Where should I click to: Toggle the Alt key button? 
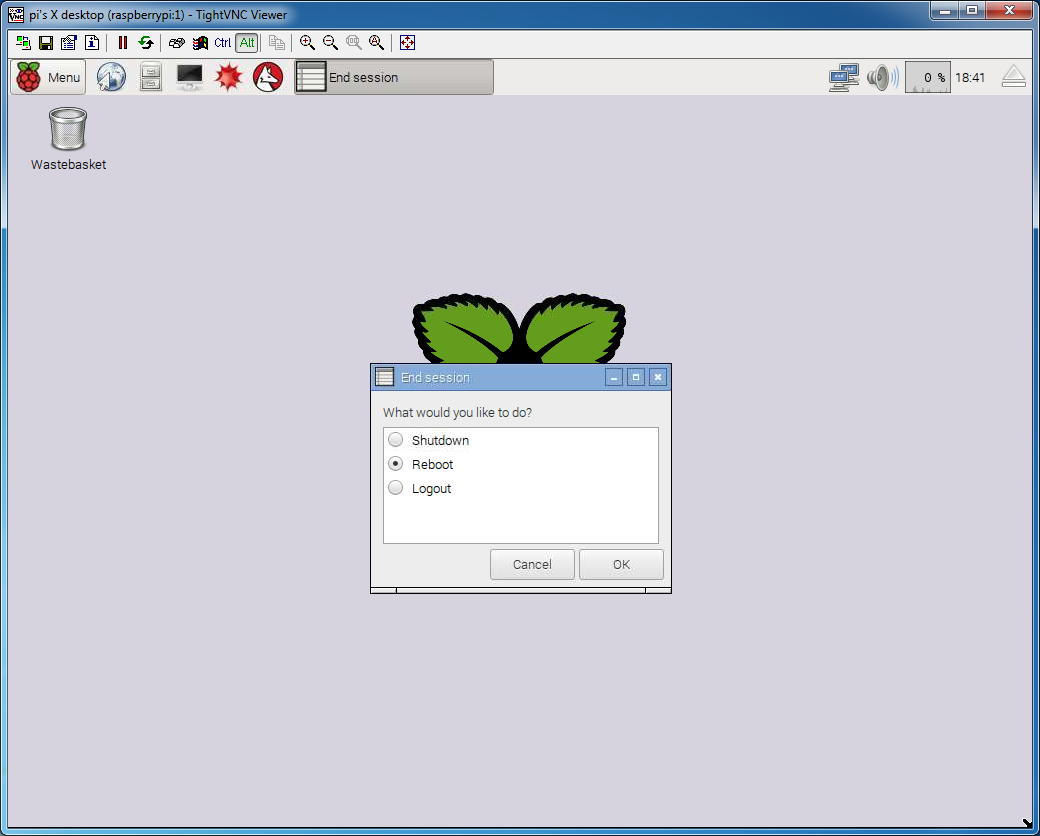[x=247, y=43]
